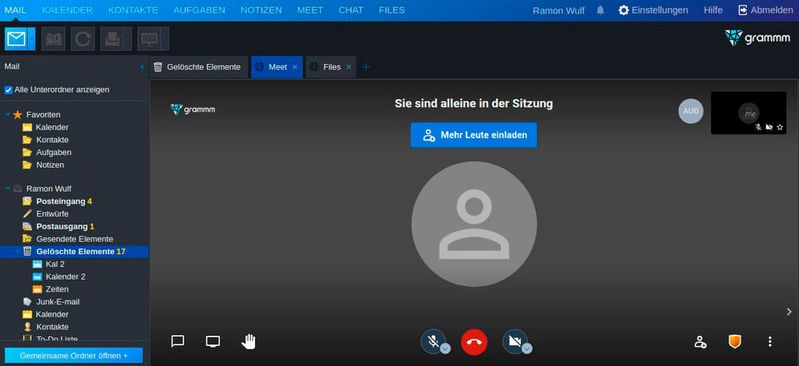This screenshot has height=366, width=799.
Task: Open Kalender under Favoriten
Action: click(52, 127)
